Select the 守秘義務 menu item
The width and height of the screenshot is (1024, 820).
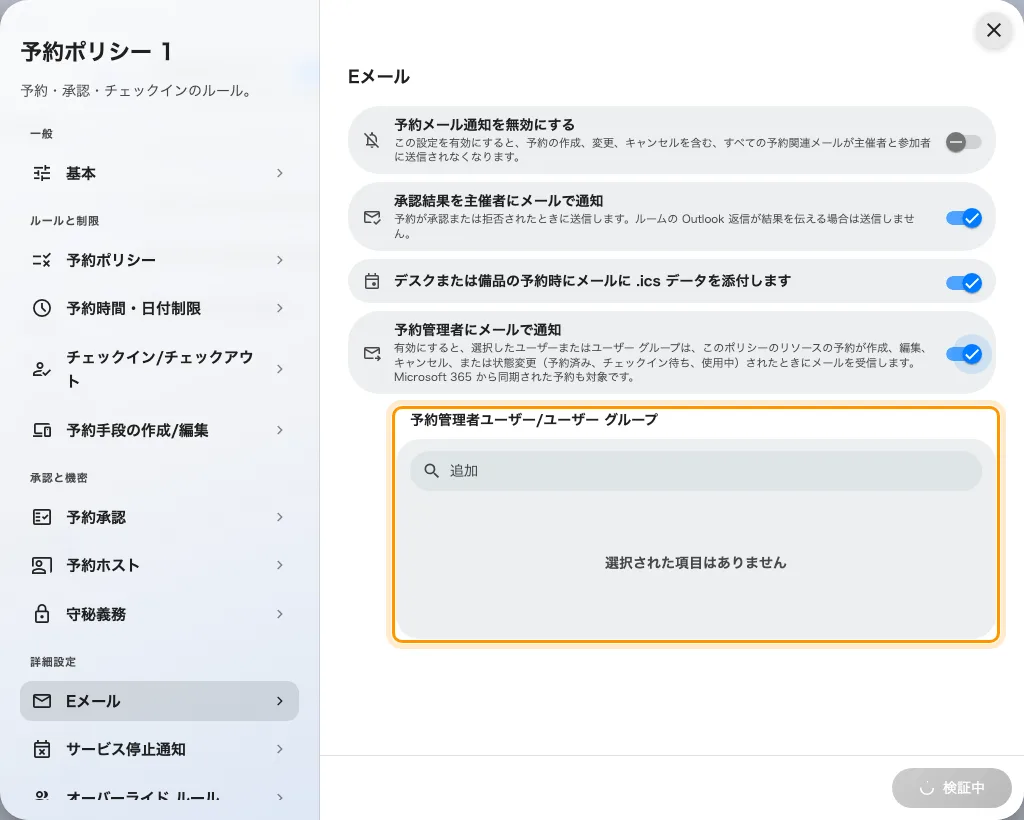[159, 614]
